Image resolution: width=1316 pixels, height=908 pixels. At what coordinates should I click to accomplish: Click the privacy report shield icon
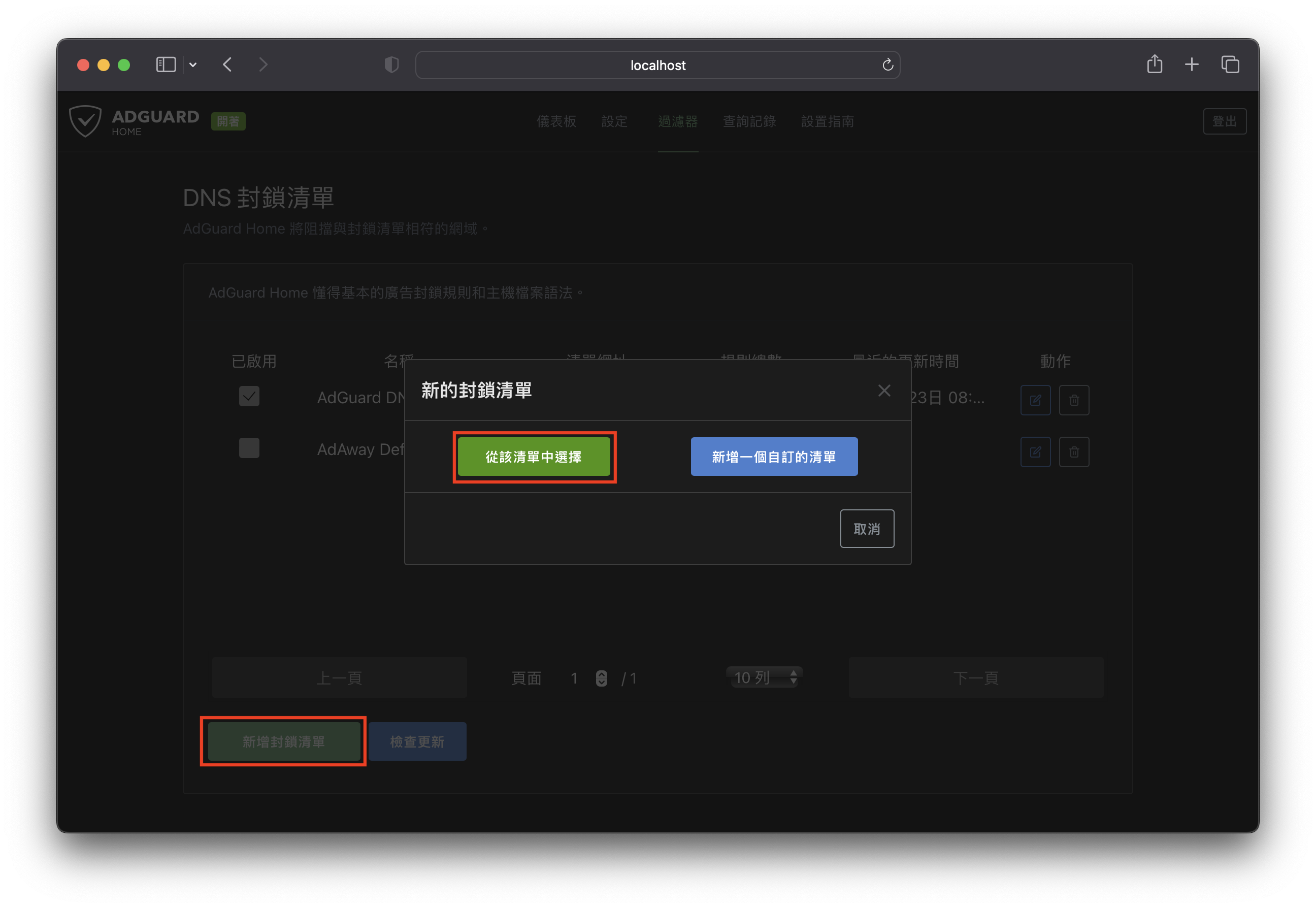pyautogui.click(x=391, y=65)
